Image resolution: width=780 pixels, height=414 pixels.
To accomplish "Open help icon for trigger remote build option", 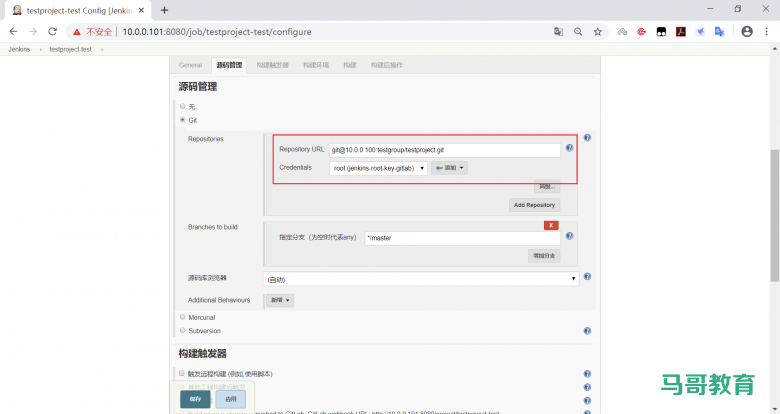I will point(587,374).
